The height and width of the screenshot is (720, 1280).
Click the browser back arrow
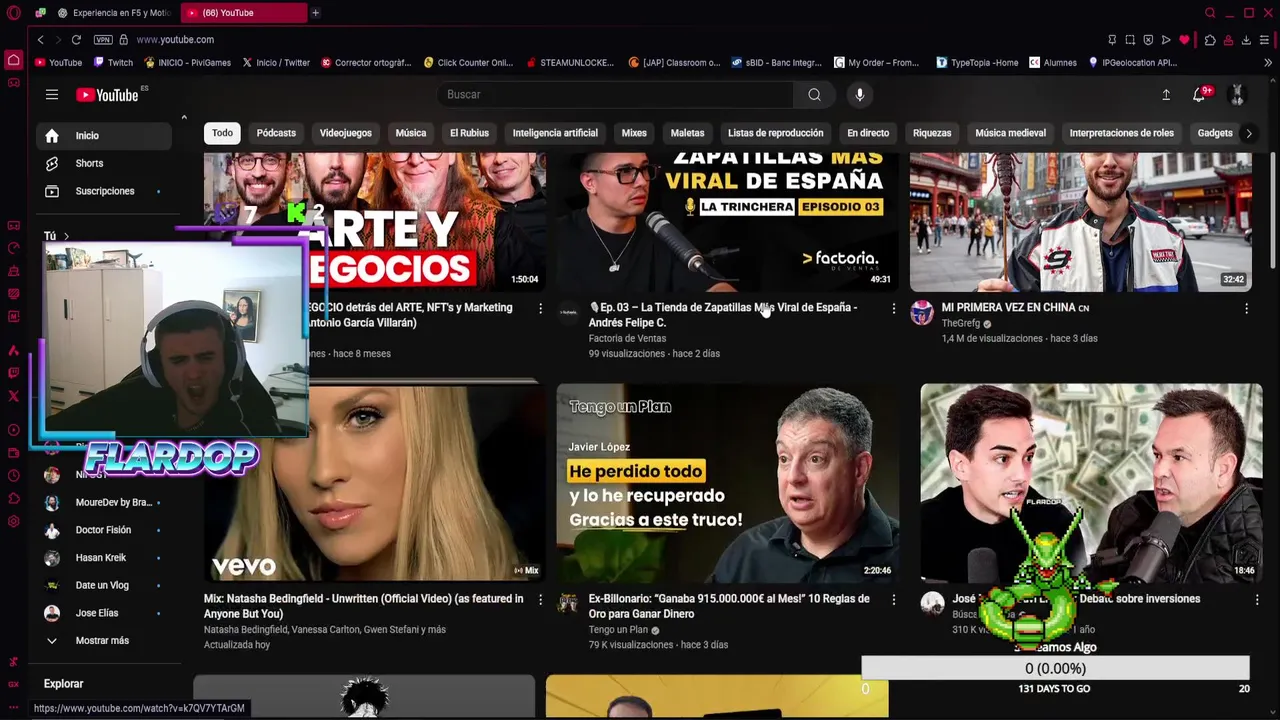click(40, 40)
